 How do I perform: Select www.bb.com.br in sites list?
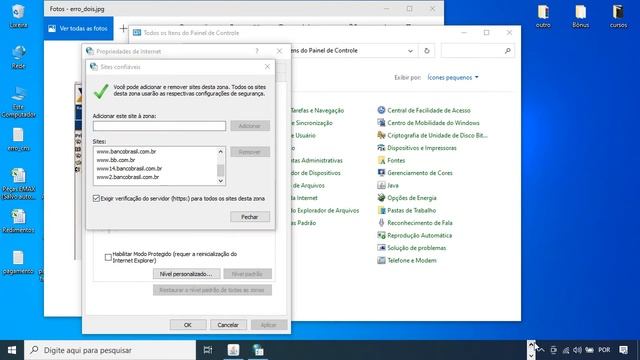(x=116, y=160)
